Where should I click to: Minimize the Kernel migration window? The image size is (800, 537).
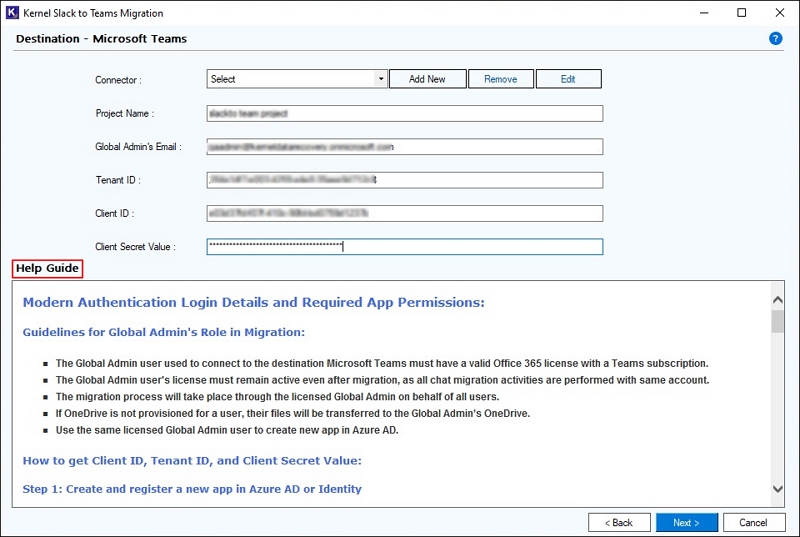(x=704, y=13)
